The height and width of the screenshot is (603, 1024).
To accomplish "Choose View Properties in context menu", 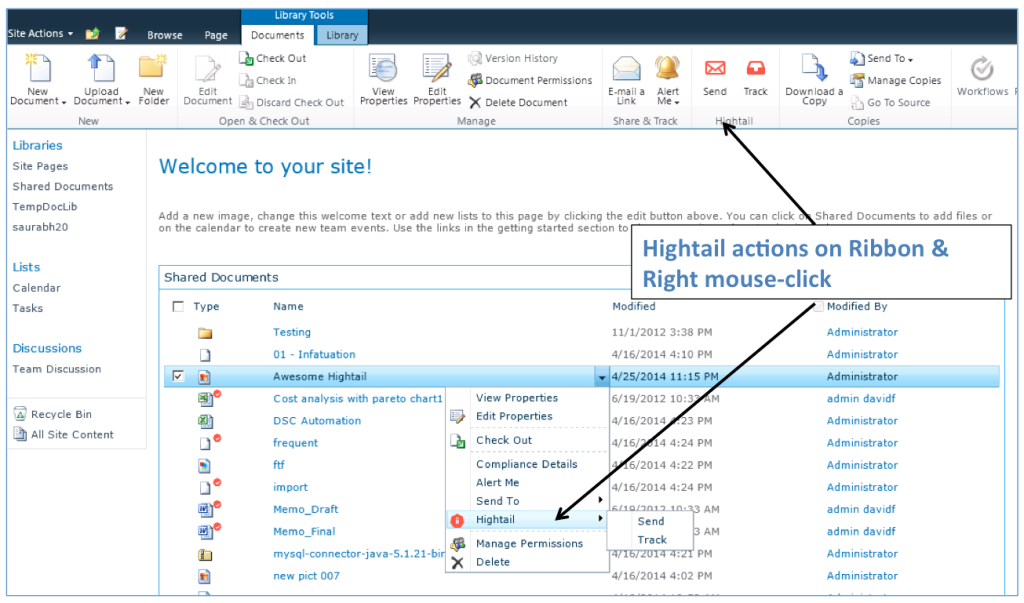I will (x=517, y=398).
